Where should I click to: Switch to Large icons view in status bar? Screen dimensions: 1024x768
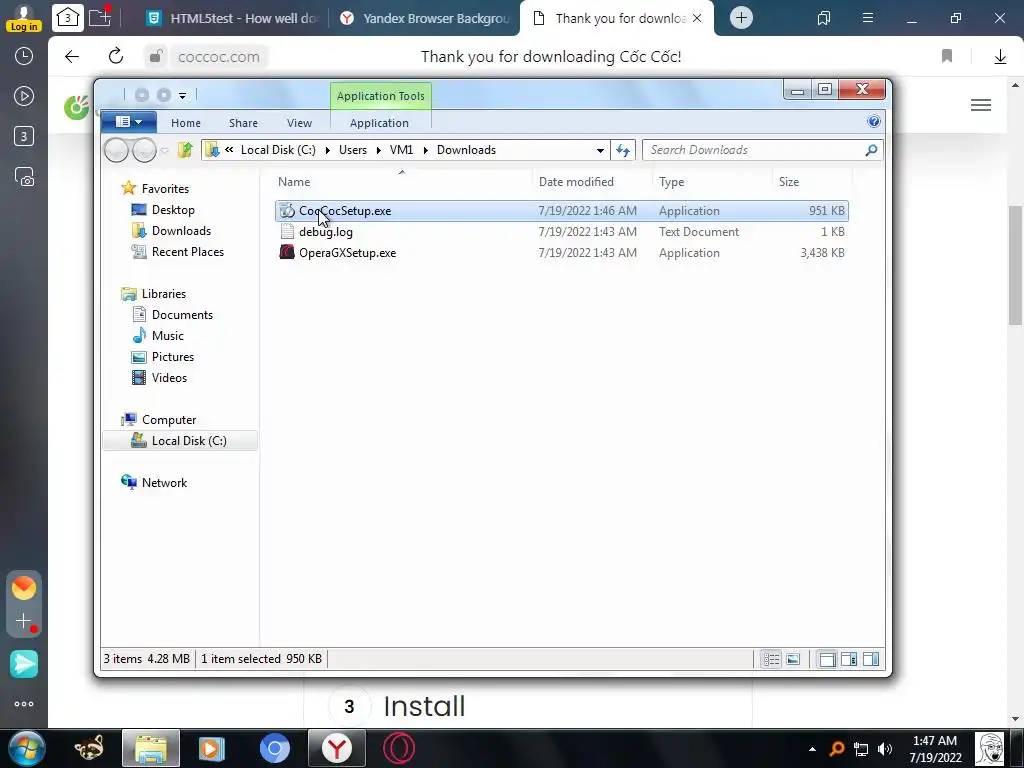[793, 659]
